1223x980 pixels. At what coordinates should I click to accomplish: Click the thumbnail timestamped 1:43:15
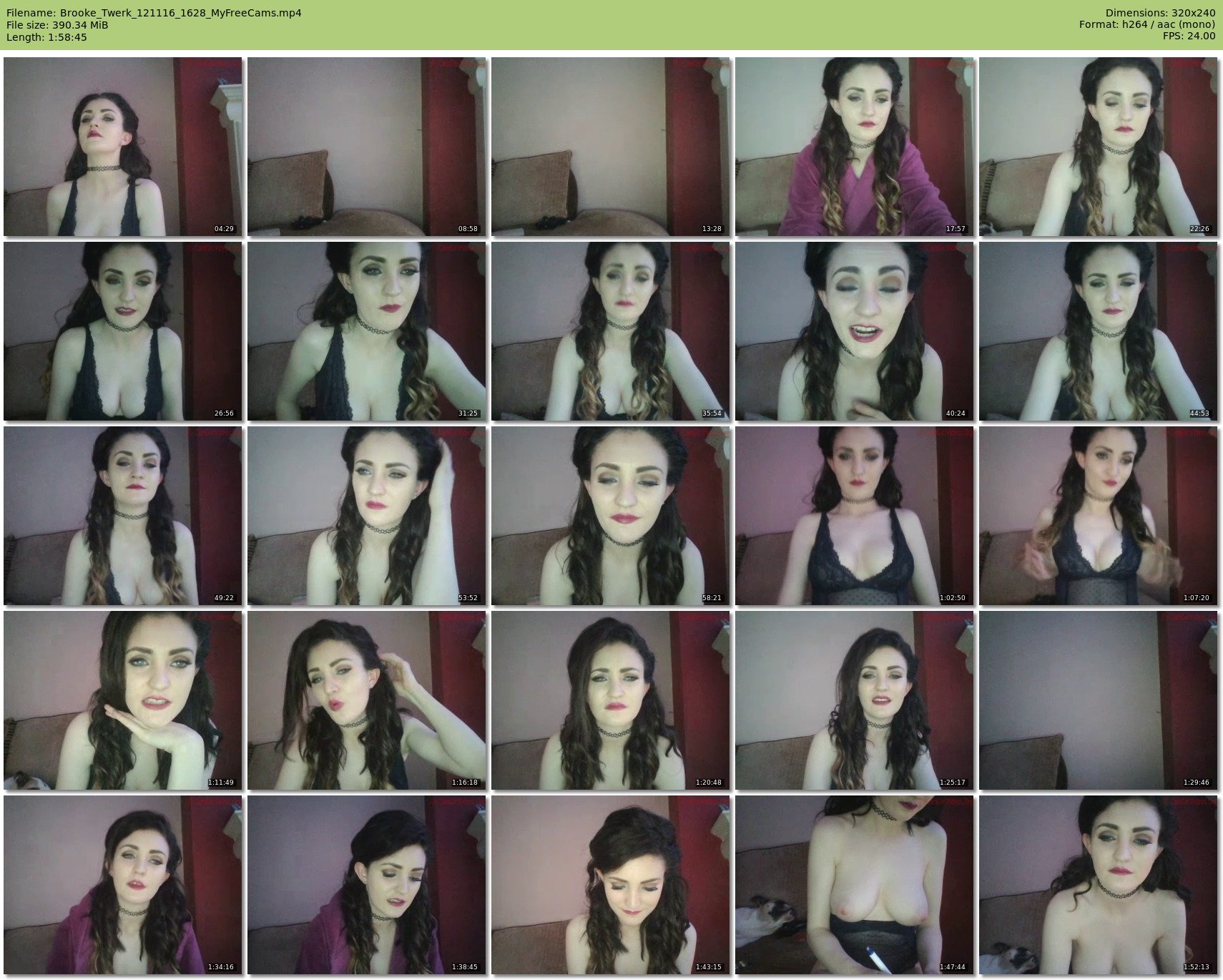pyautogui.click(x=611, y=885)
